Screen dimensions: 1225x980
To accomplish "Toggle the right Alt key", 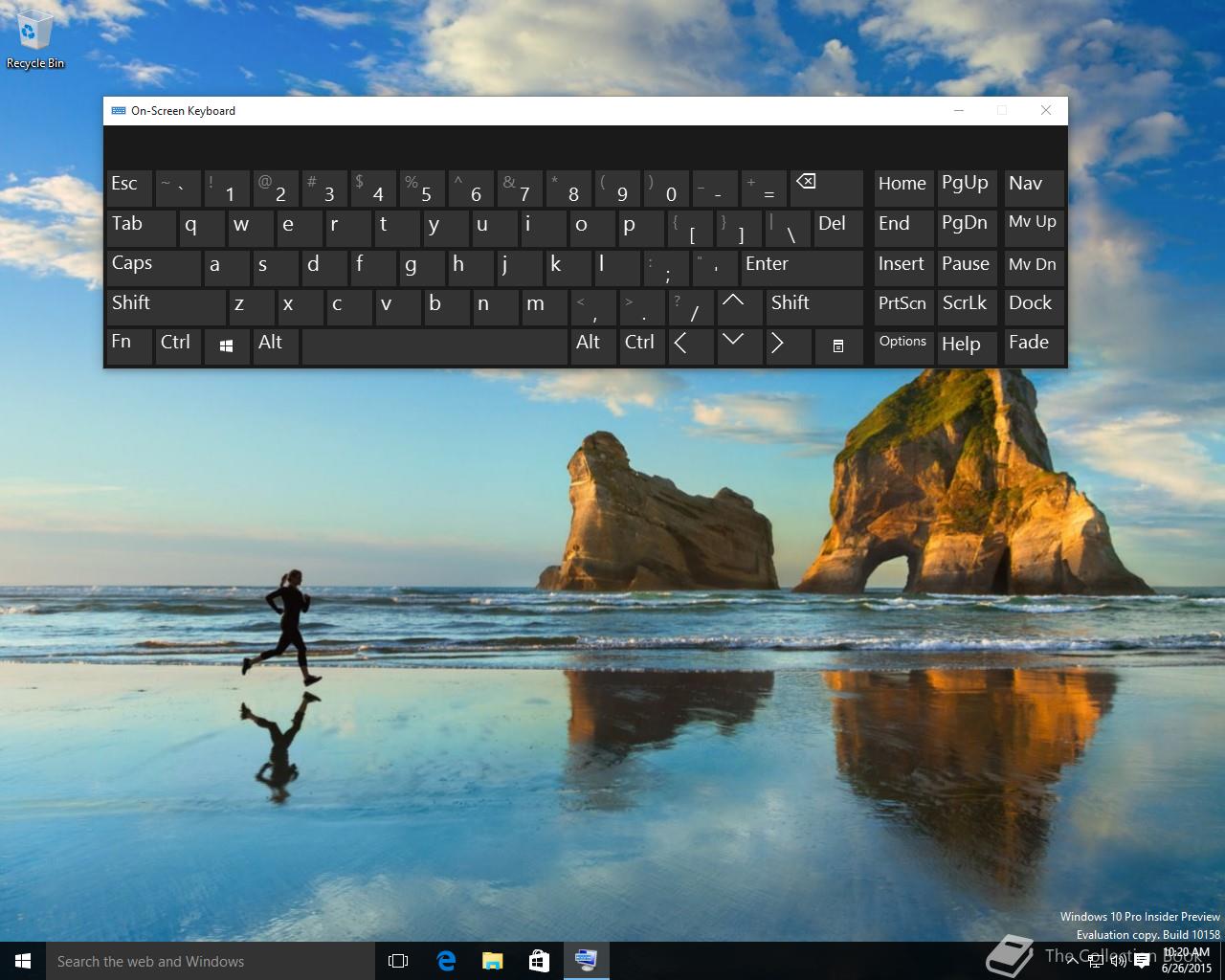I will [592, 346].
